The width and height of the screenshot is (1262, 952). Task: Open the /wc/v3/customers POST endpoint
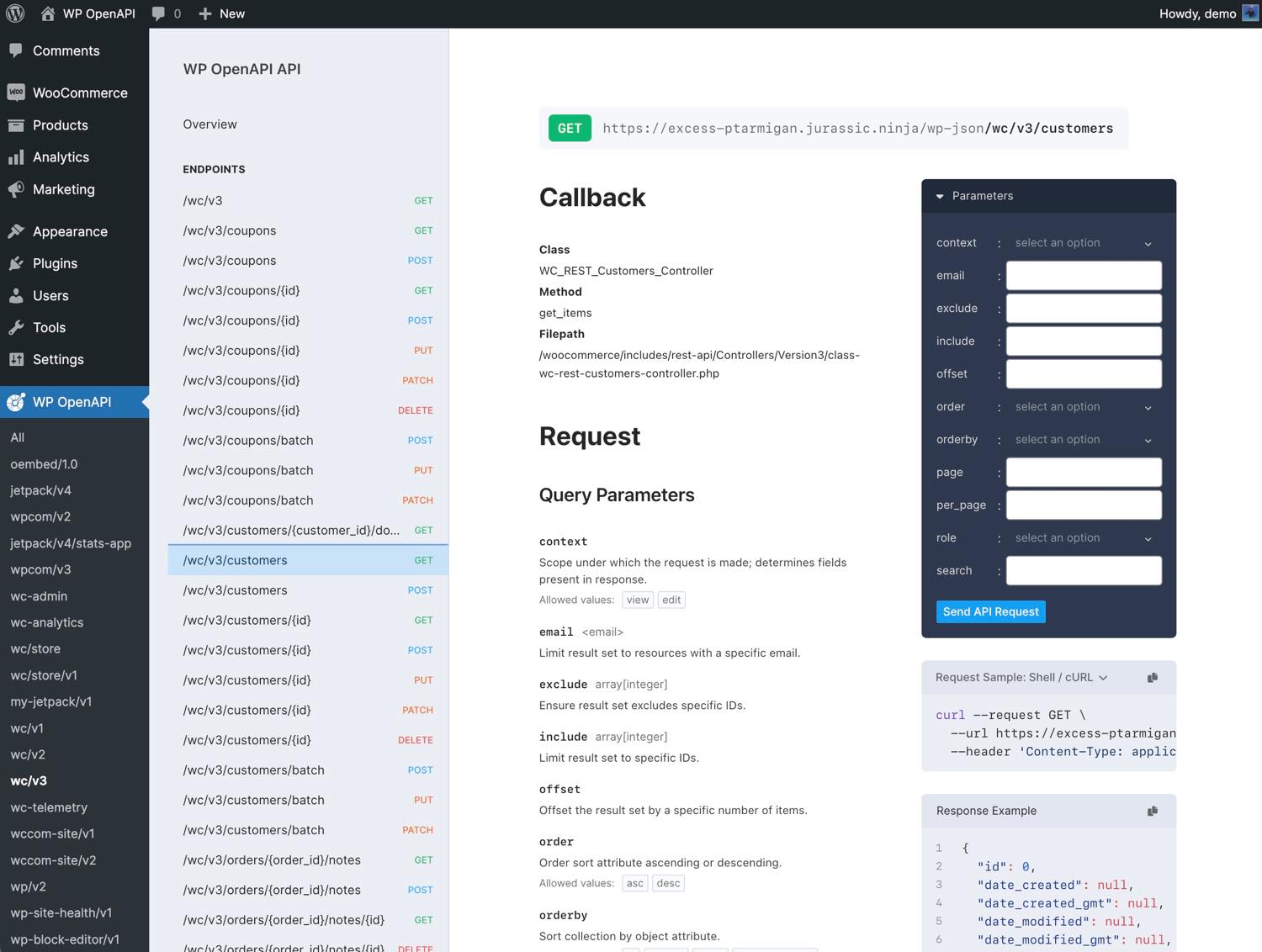point(308,590)
